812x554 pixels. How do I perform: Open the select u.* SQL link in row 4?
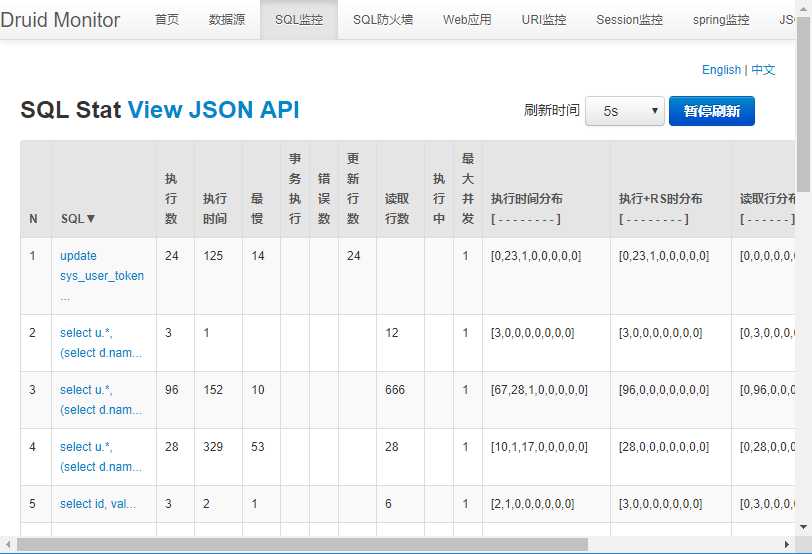click(100, 457)
